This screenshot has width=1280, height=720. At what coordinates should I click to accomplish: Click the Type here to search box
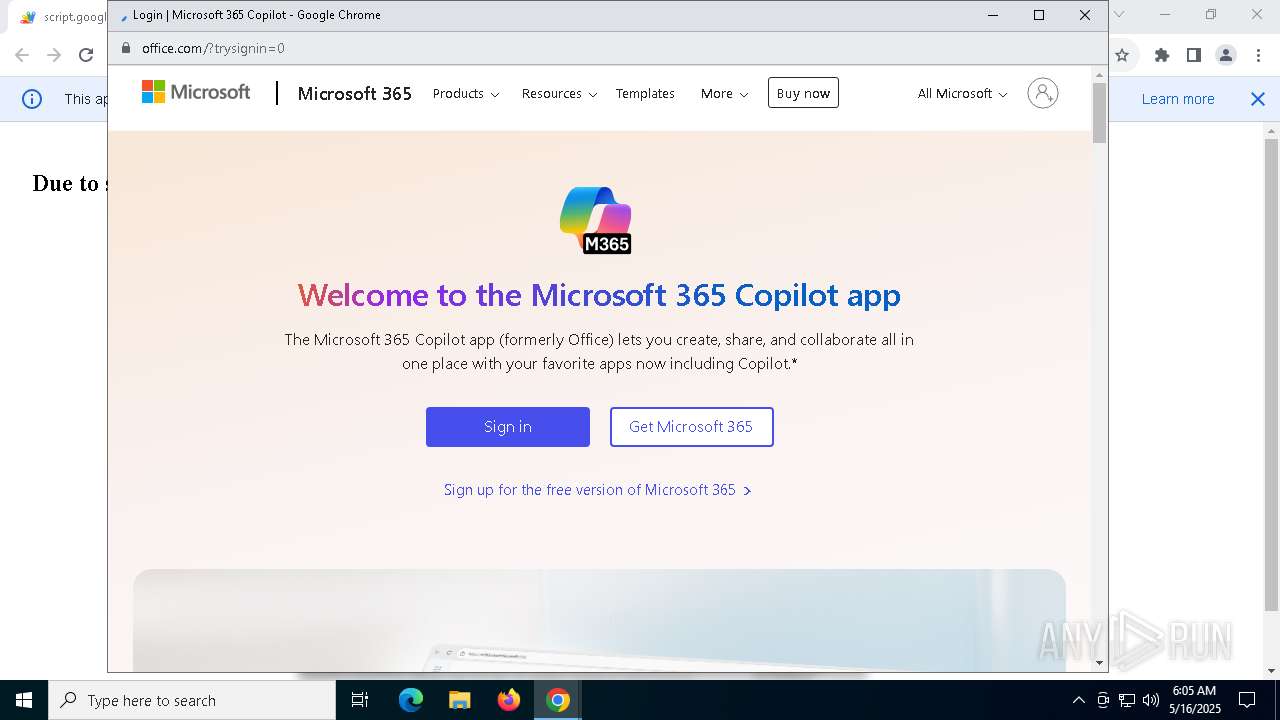pyautogui.click(x=192, y=700)
